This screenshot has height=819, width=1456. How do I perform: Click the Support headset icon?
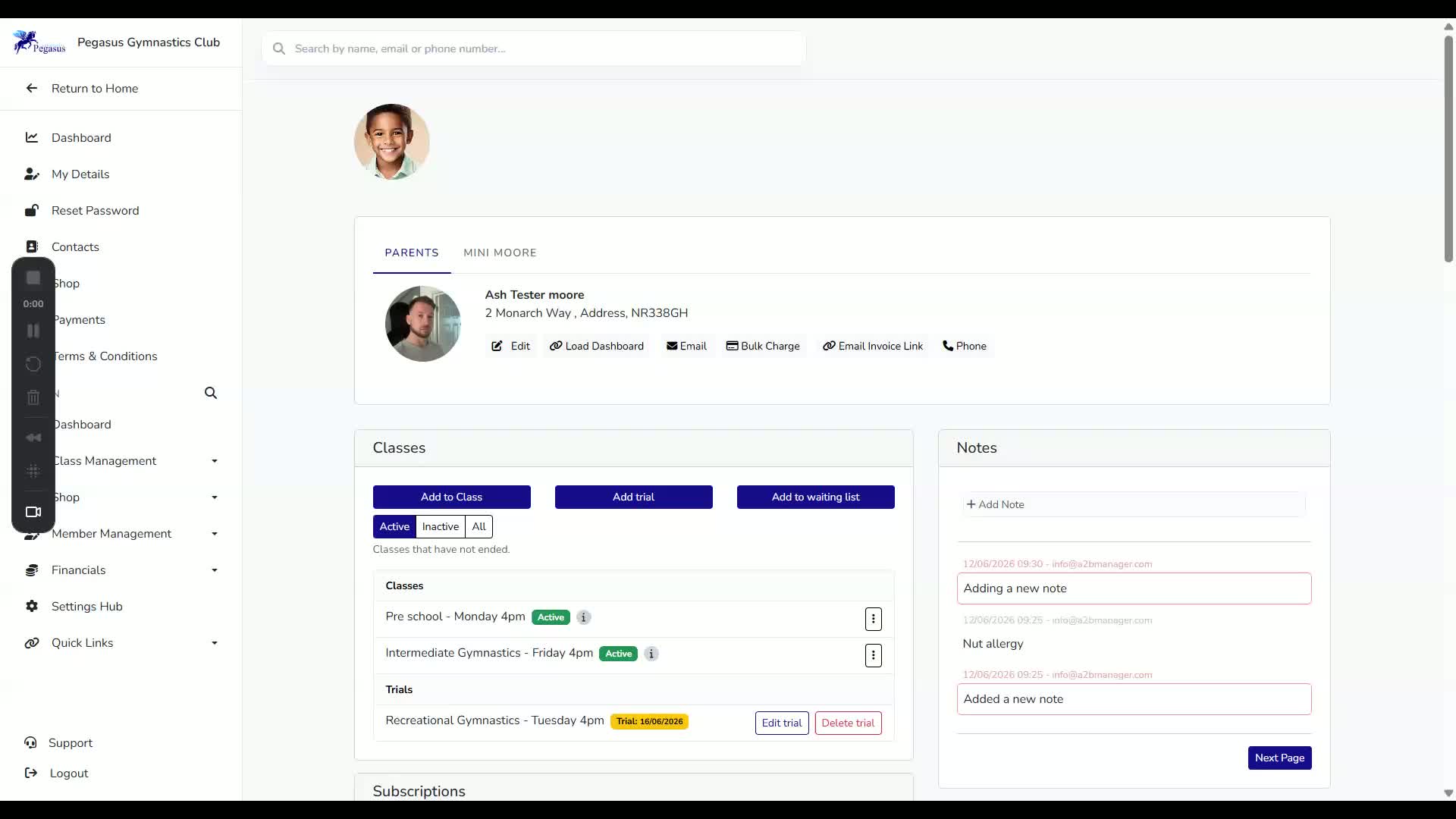[30, 742]
